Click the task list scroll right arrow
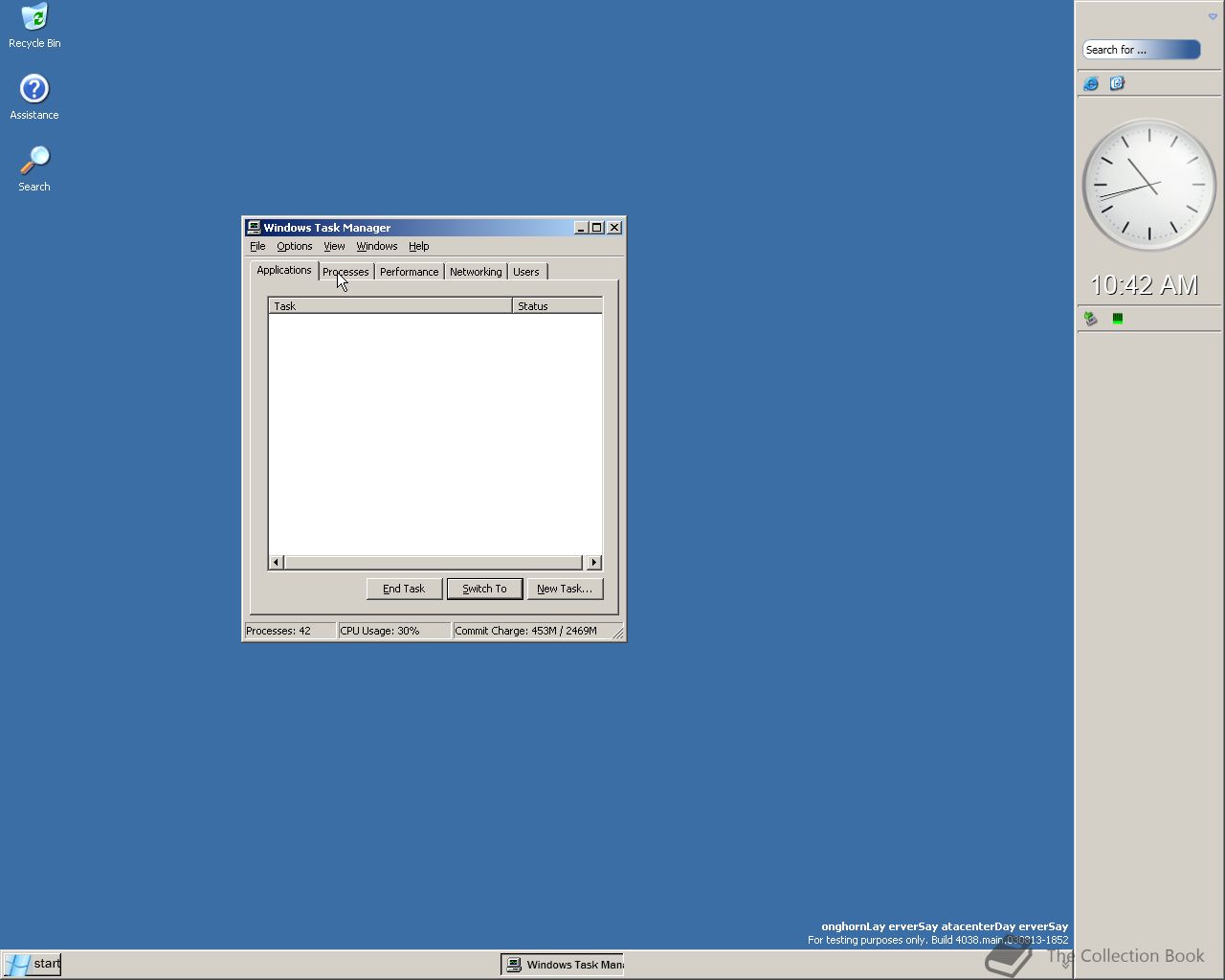 point(594,562)
